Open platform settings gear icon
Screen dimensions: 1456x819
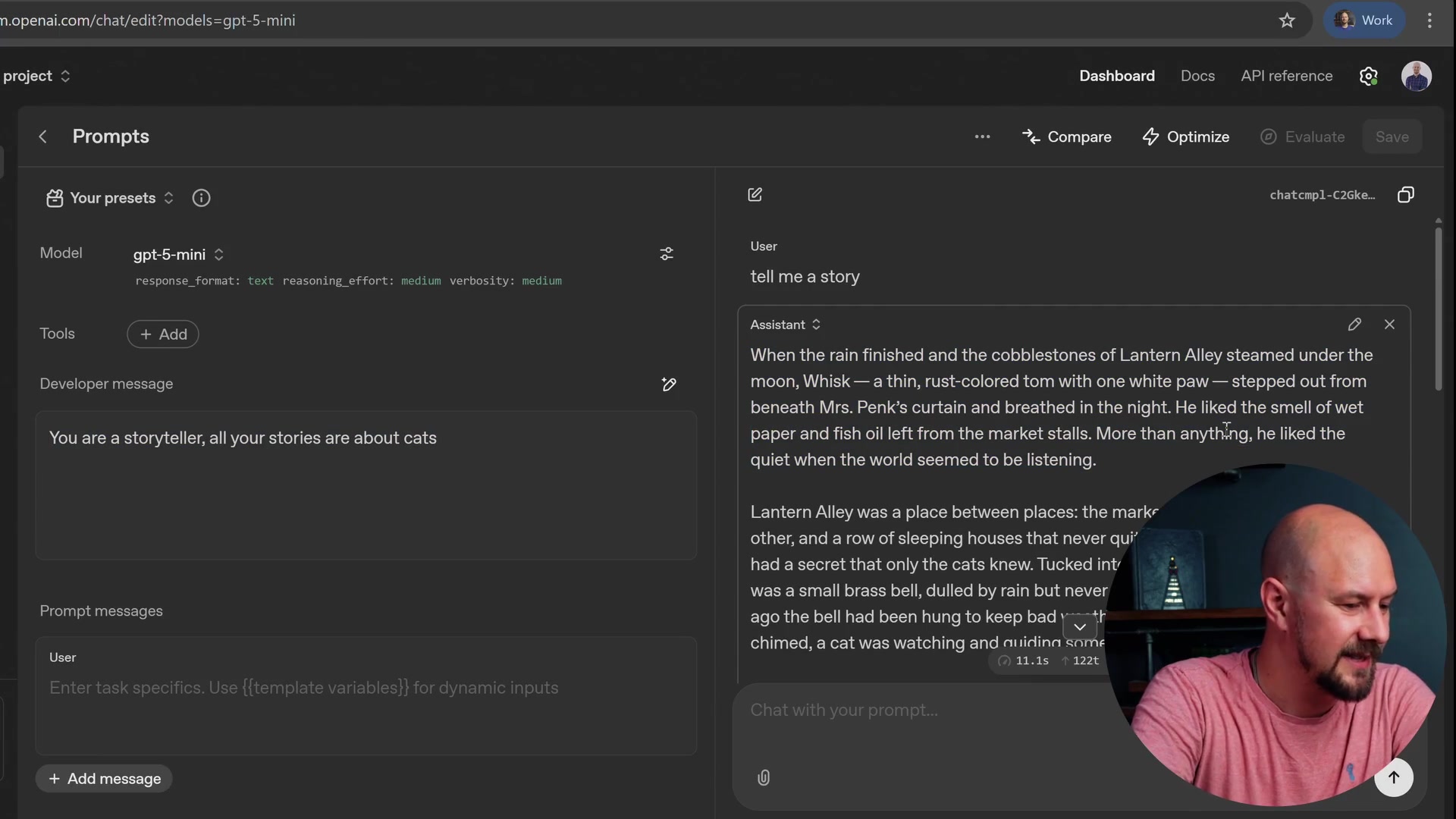1369,76
